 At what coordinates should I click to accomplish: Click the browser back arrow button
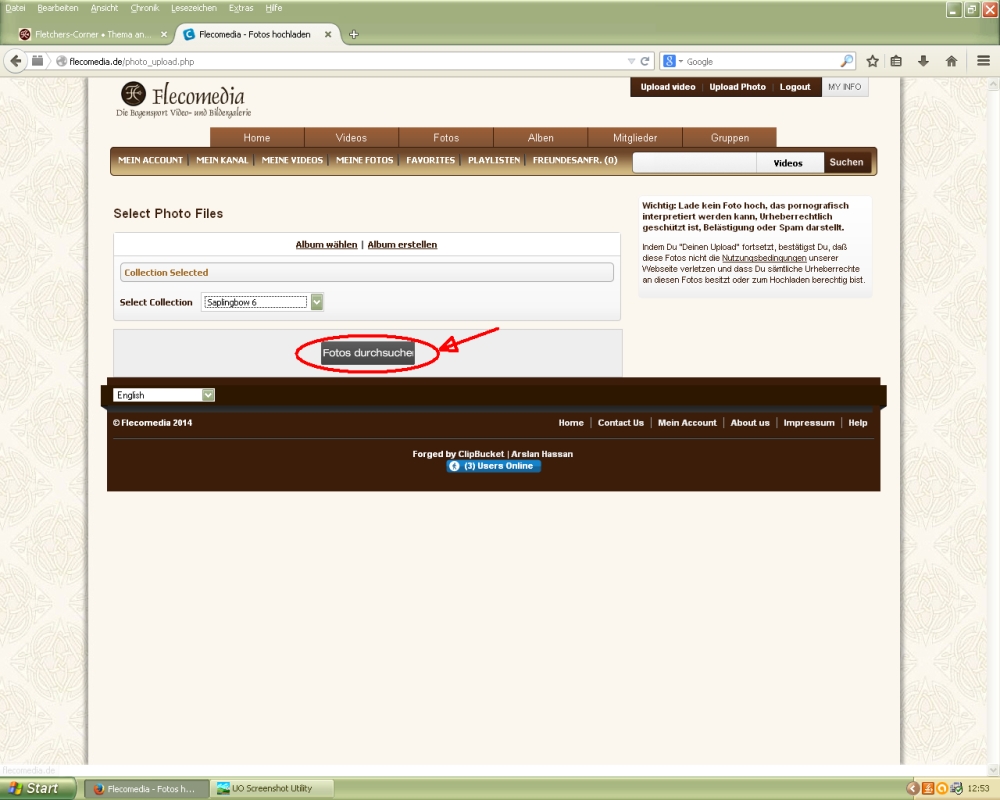click(x=16, y=61)
